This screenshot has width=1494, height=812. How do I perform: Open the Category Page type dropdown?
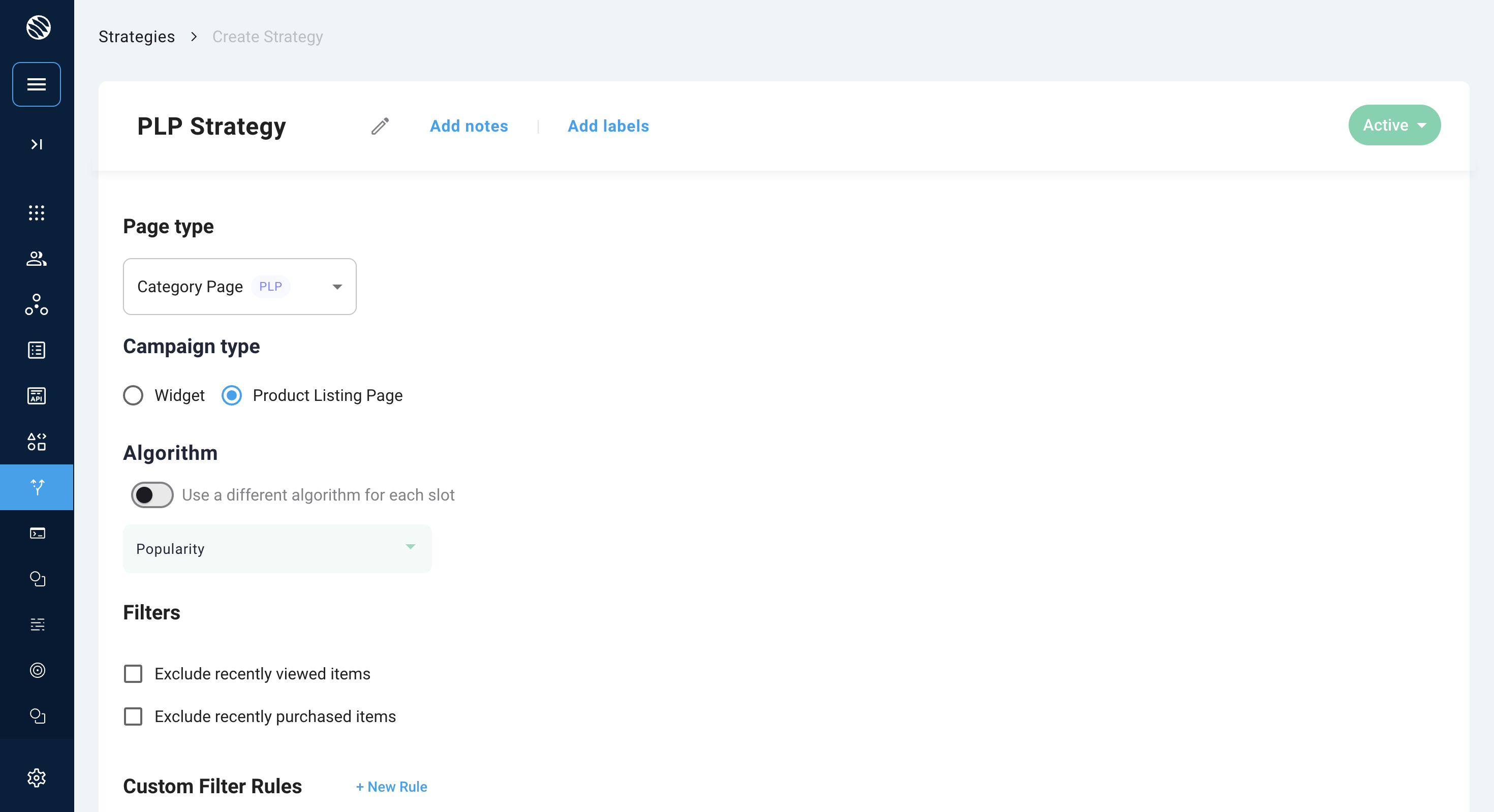click(x=239, y=287)
